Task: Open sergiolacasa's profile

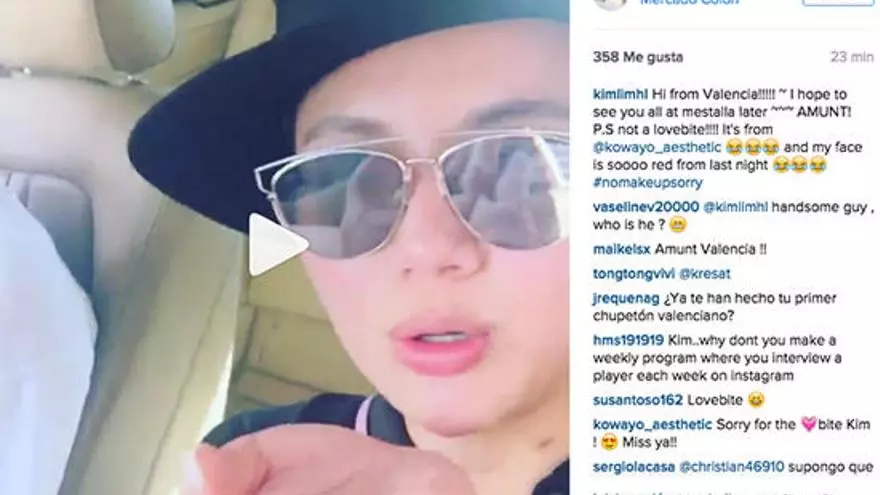Action: [634, 468]
